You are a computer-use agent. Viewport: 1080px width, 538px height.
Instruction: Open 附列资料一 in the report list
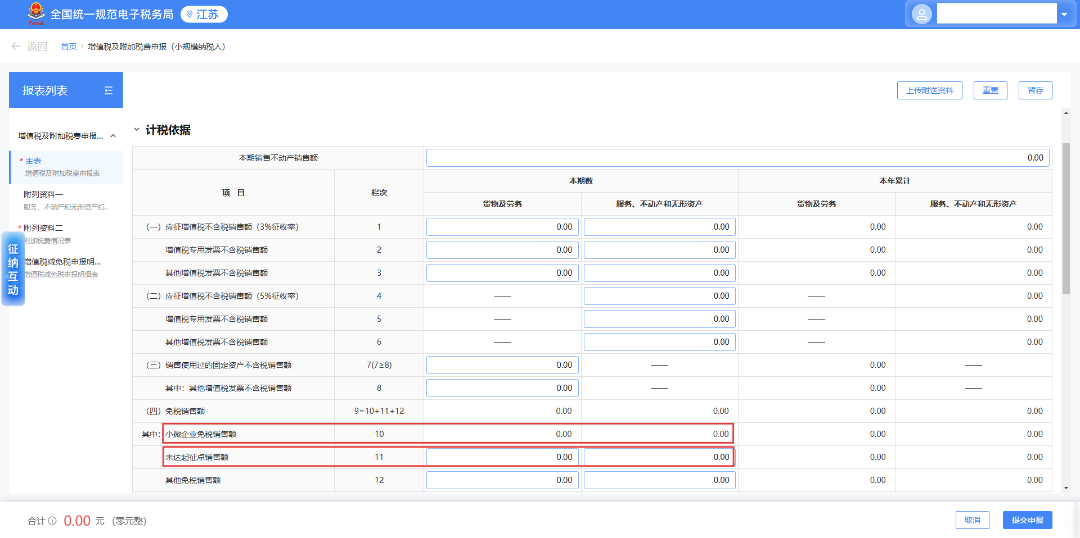pos(44,194)
